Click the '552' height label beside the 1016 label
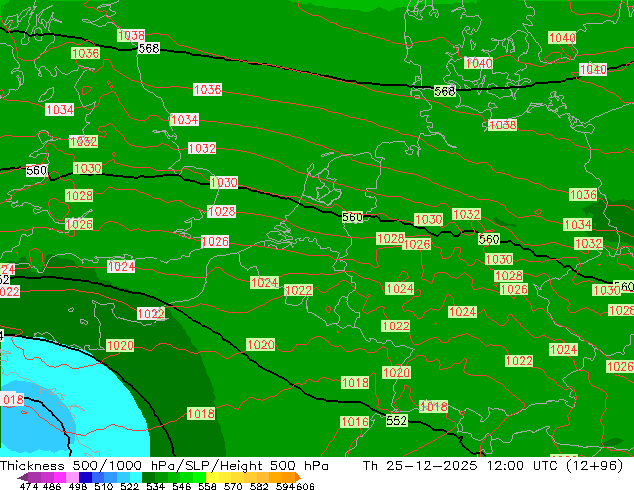This screenshot has height=490, width=634. (x=396, y=420)
